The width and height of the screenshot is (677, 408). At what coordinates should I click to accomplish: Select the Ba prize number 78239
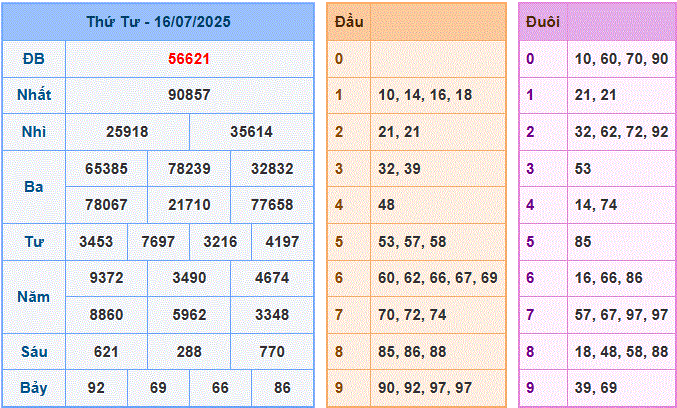[189, 168]
